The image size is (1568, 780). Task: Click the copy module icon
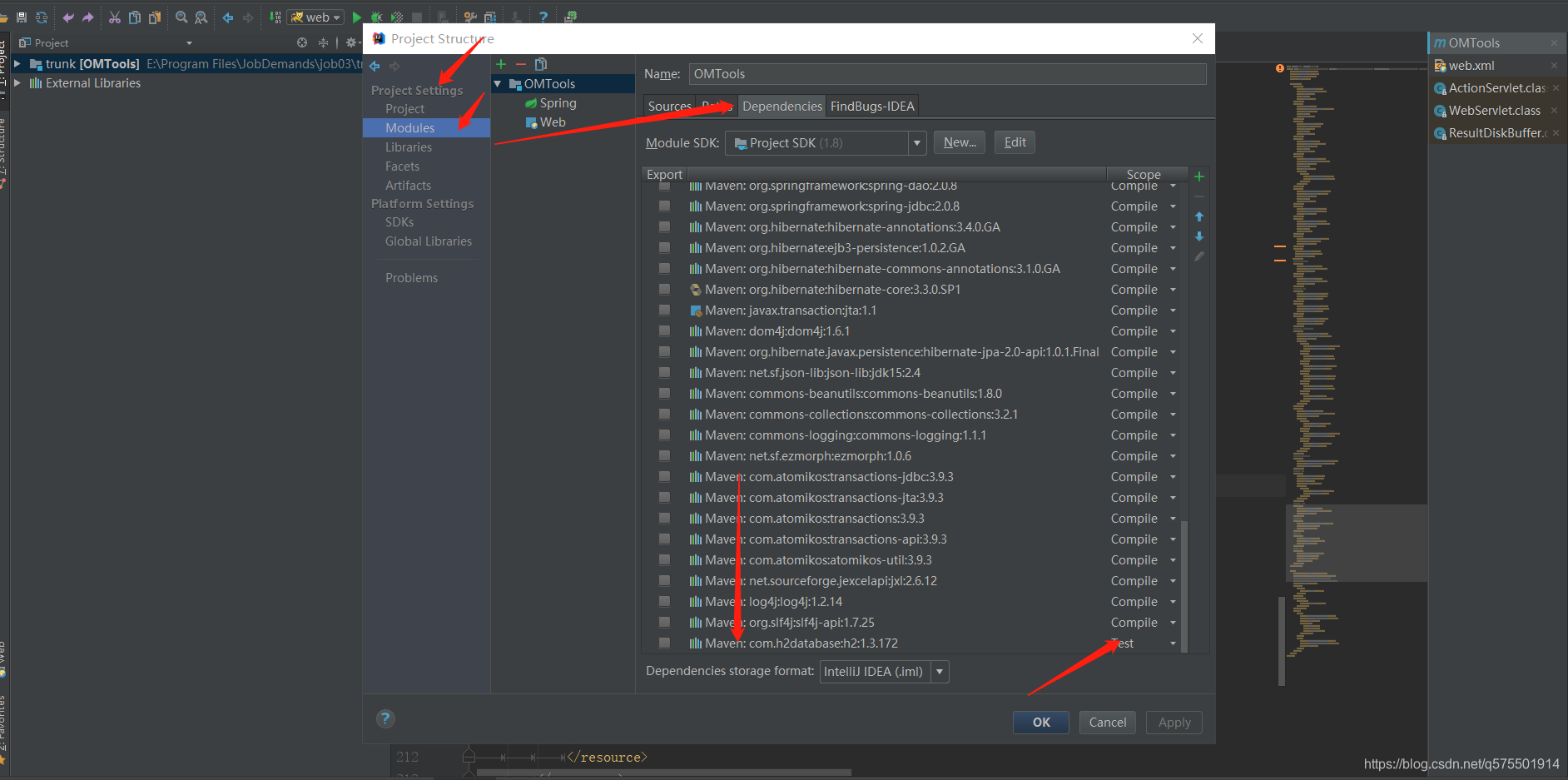(541, 64)
